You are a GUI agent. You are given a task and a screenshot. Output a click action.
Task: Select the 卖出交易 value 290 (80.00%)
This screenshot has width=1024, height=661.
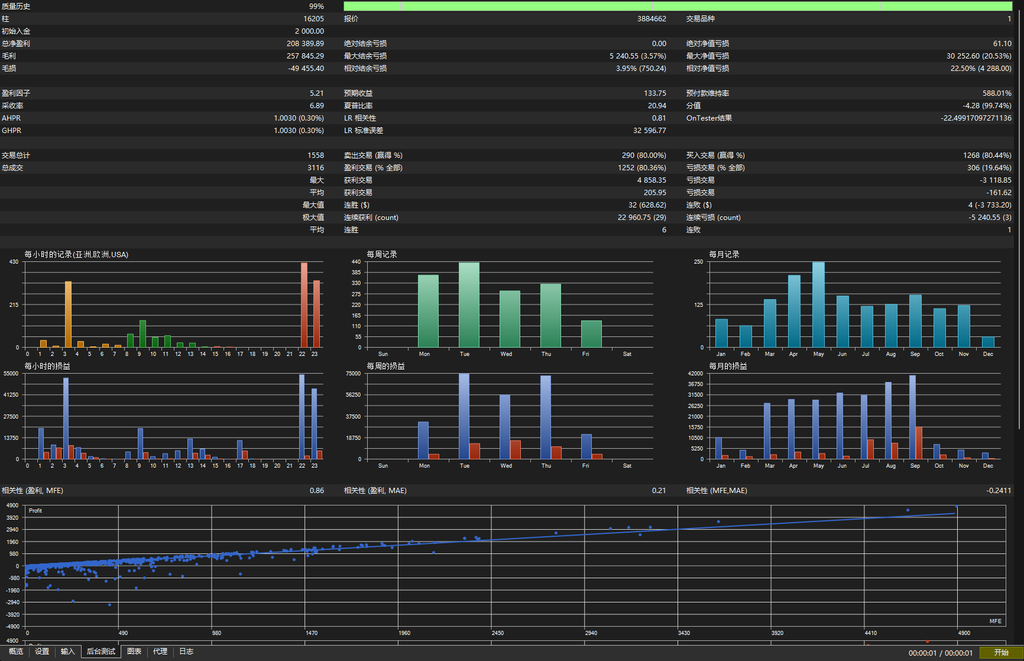point(644,155)
